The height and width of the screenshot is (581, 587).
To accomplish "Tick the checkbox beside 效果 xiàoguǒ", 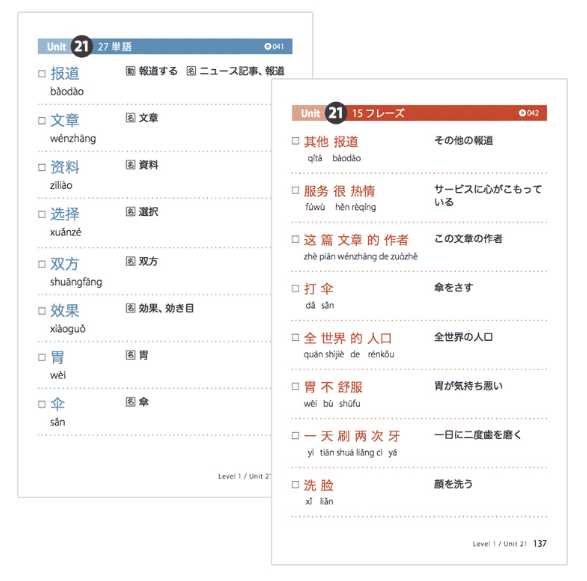I will [42, 311].
